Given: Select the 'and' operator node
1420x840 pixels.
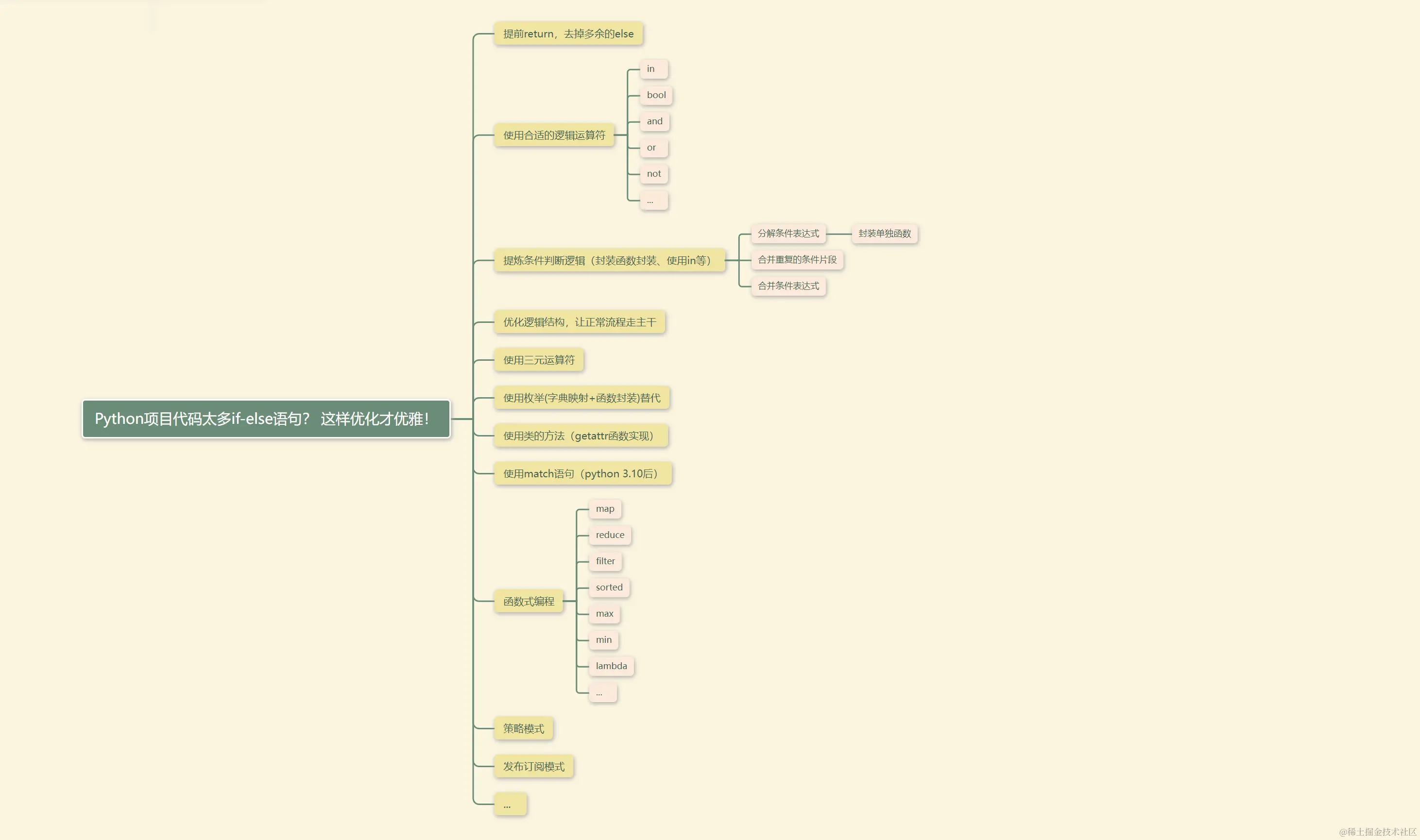Looking at the screenshot, I should point(654,121).
